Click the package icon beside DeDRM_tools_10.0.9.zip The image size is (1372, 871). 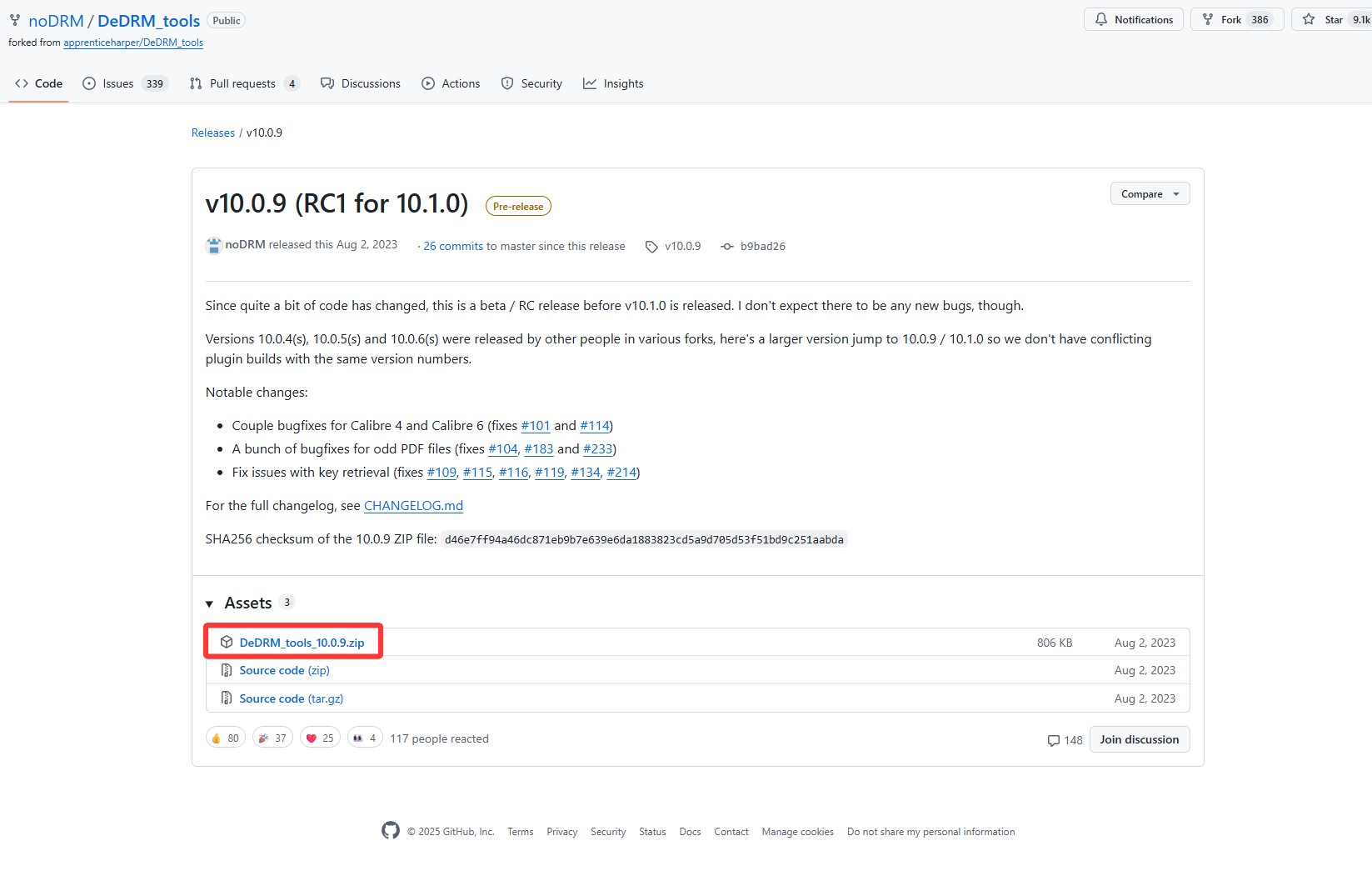tap(227, 643)
